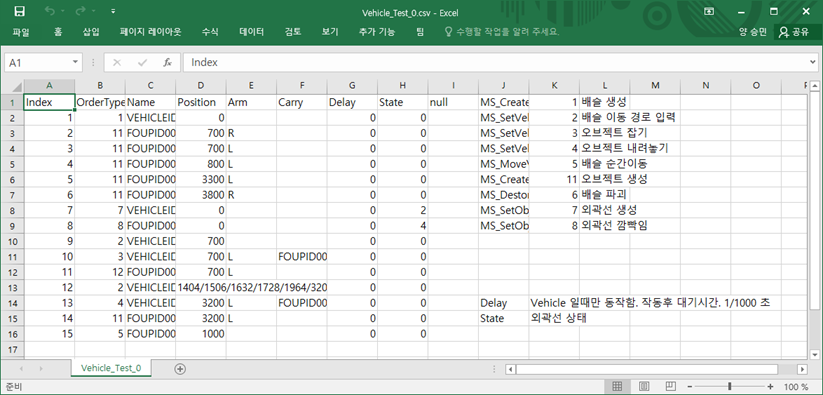
Task: Click the New Sheet plus icon
Action: (x=180, y=369)
